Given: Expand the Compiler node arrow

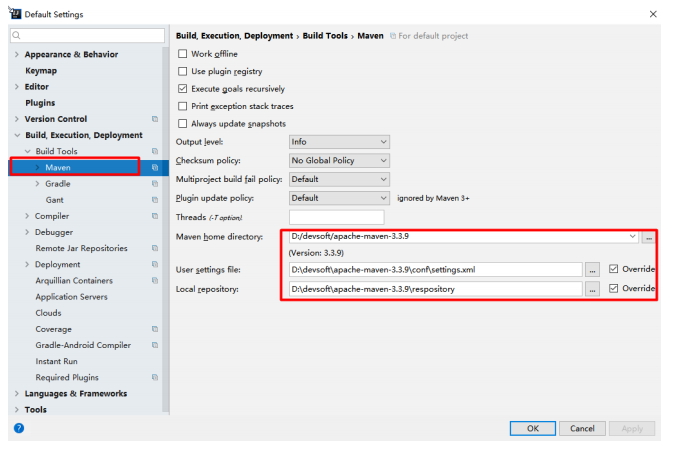Looking at the screenshot, I should (27, 216).
